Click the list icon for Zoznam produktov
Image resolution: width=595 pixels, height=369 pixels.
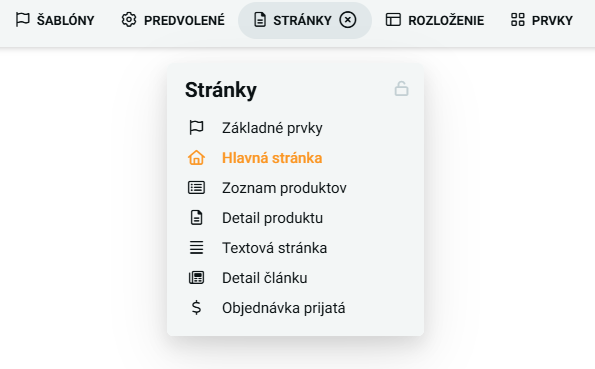(x=196, y=188)
